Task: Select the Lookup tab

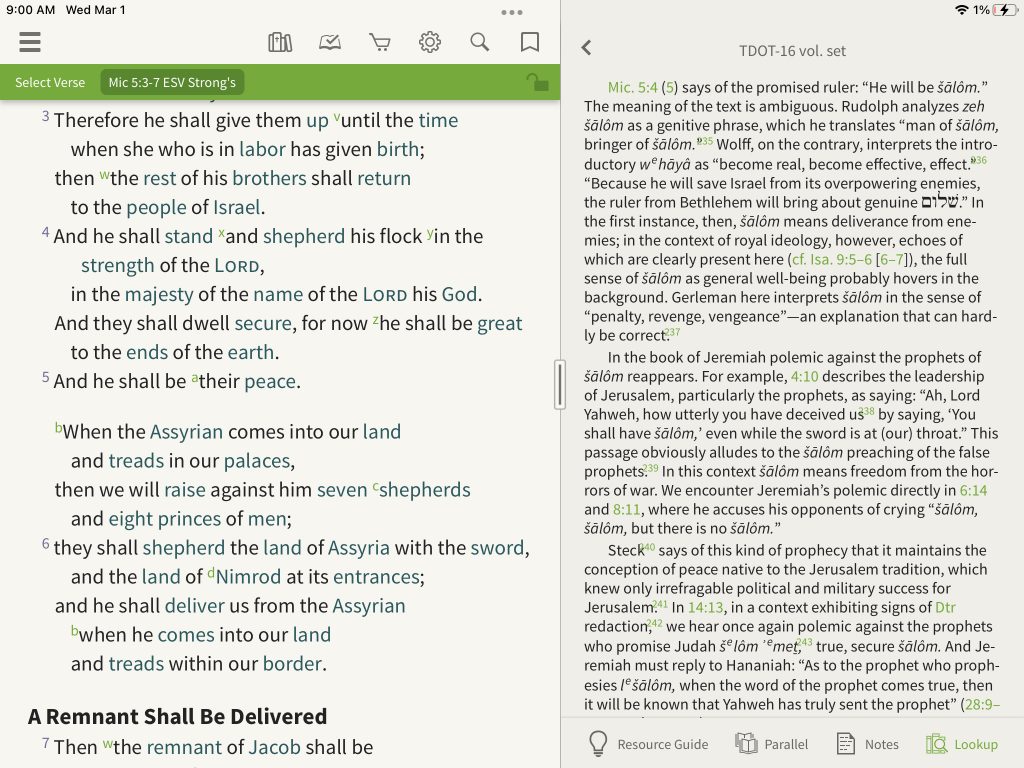Action: [x=961, y=744]
